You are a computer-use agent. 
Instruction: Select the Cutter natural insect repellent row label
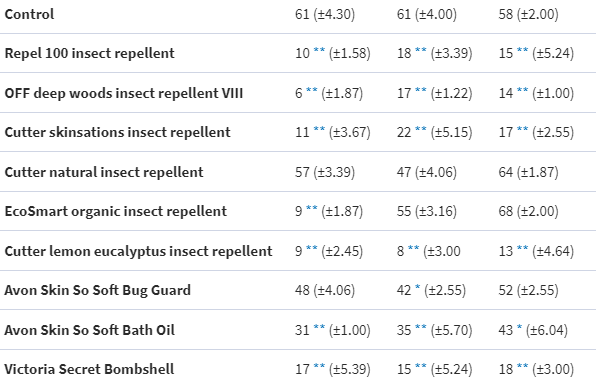click(x=104, y=172)
